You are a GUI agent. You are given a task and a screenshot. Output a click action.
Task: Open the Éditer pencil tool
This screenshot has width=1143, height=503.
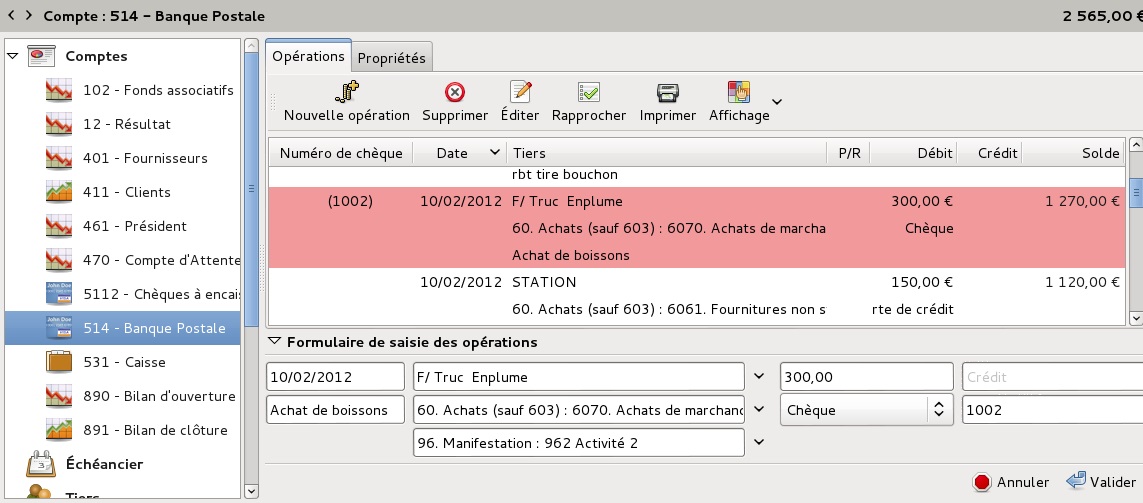click(x=520, y=92)
